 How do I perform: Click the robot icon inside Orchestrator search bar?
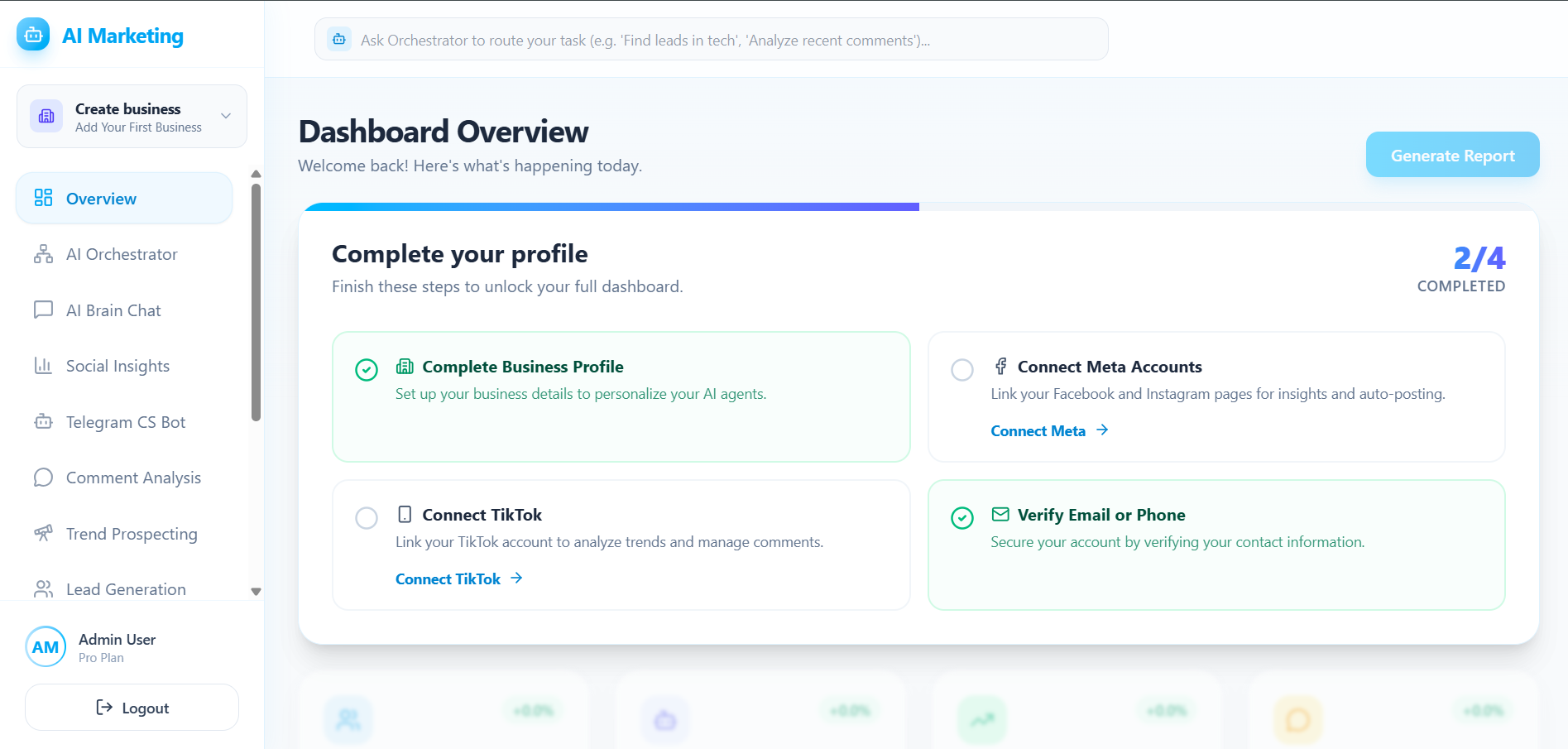point(339,39)
